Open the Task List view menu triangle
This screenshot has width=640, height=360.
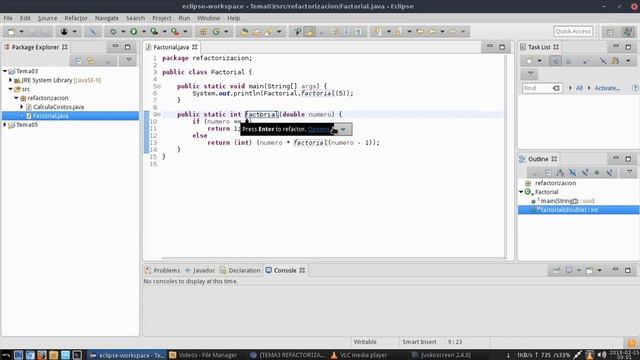pyautogui.click(x=530, y=73)
